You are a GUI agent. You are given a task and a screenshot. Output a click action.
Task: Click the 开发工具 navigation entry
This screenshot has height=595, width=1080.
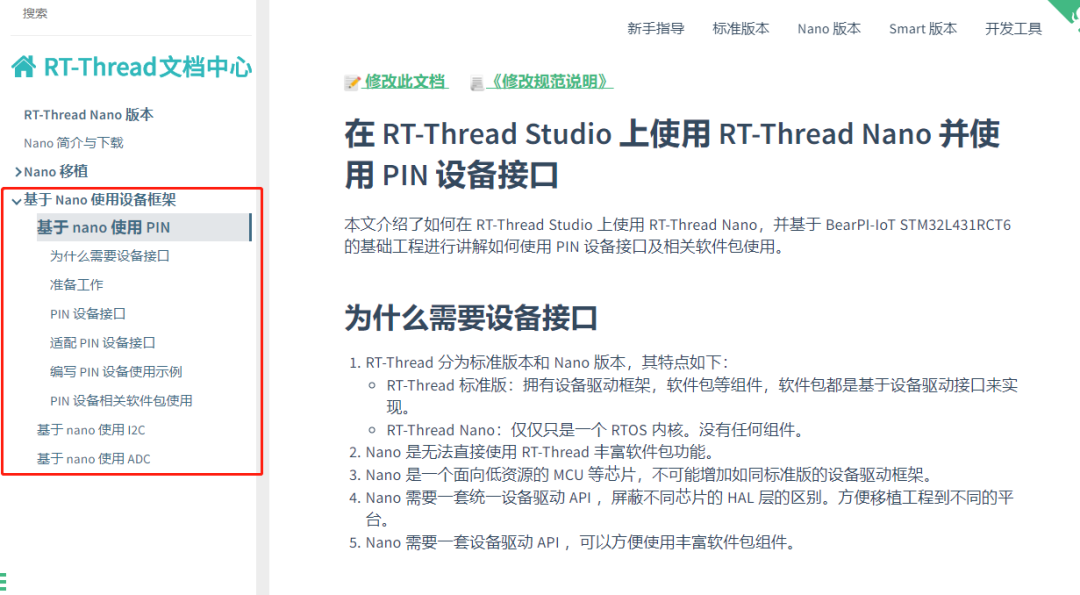pos(1012,29)
